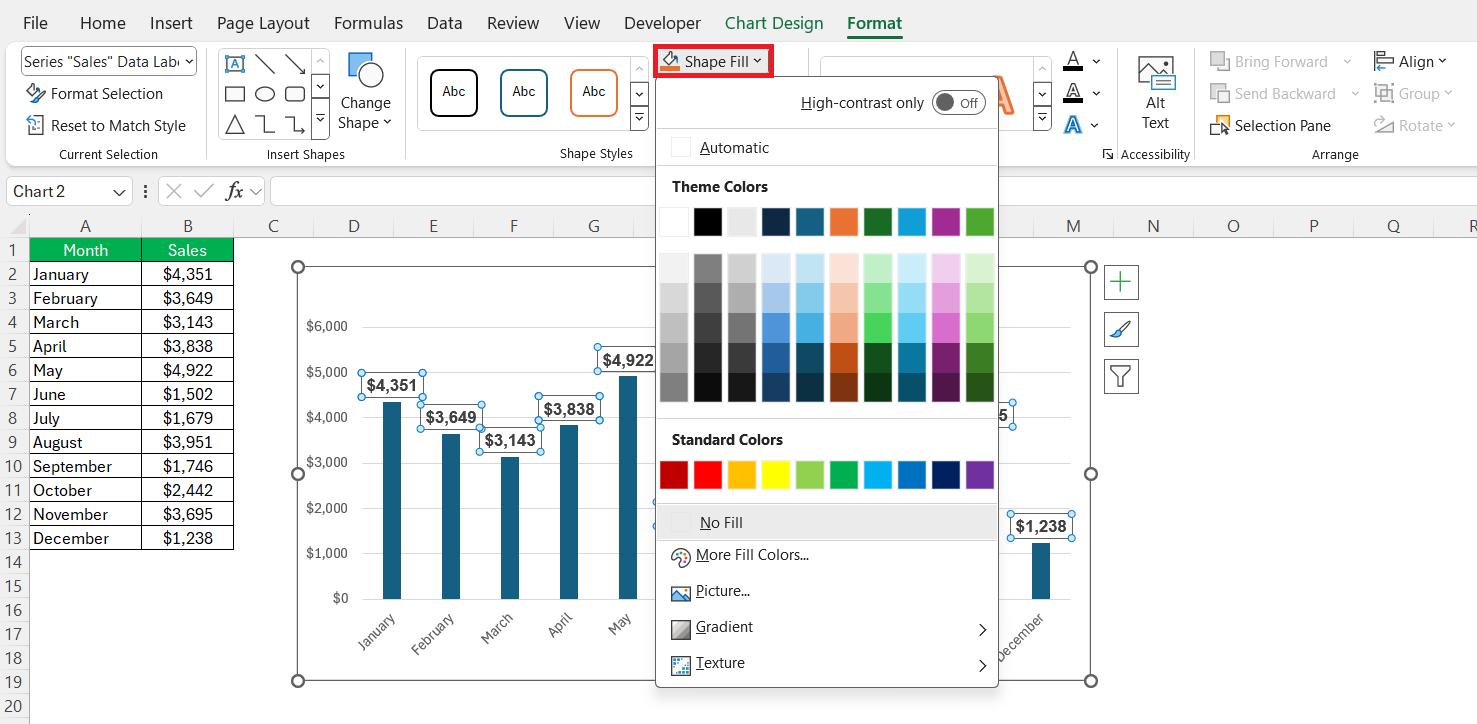Click the Alt Text button
Screen dimensions: 1477x724
(1155, 93)
